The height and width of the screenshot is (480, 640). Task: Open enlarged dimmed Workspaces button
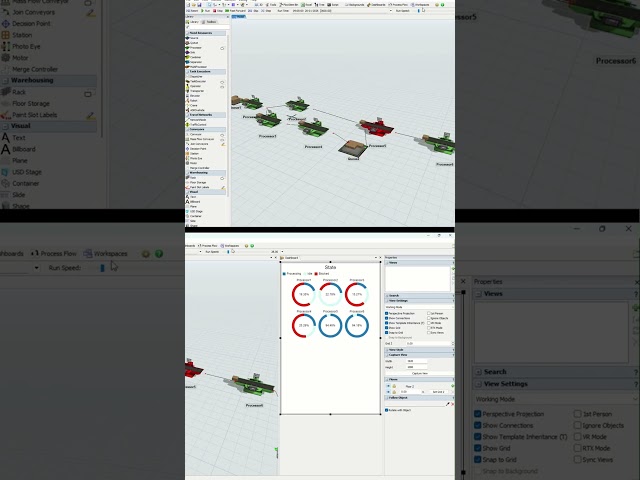tap(106, 253)
